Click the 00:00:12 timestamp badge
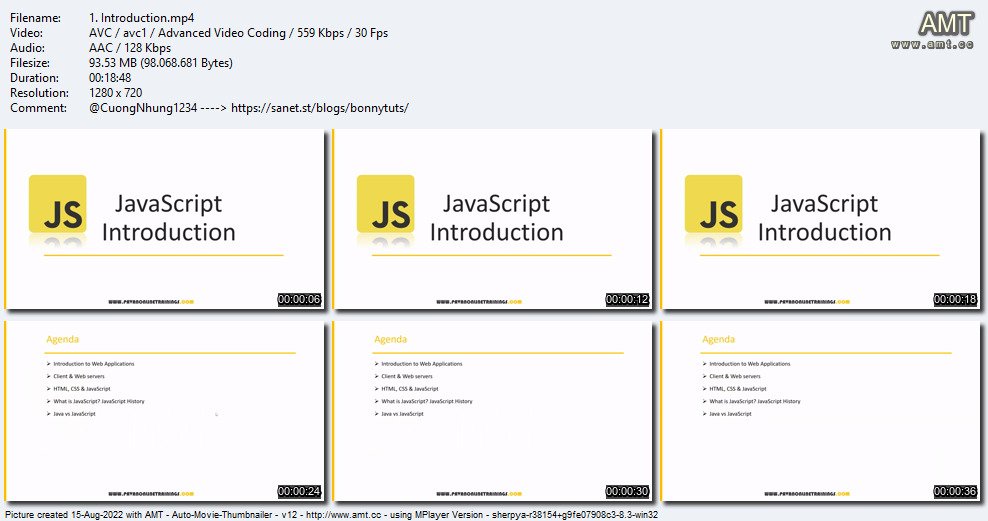 [628, 299]
